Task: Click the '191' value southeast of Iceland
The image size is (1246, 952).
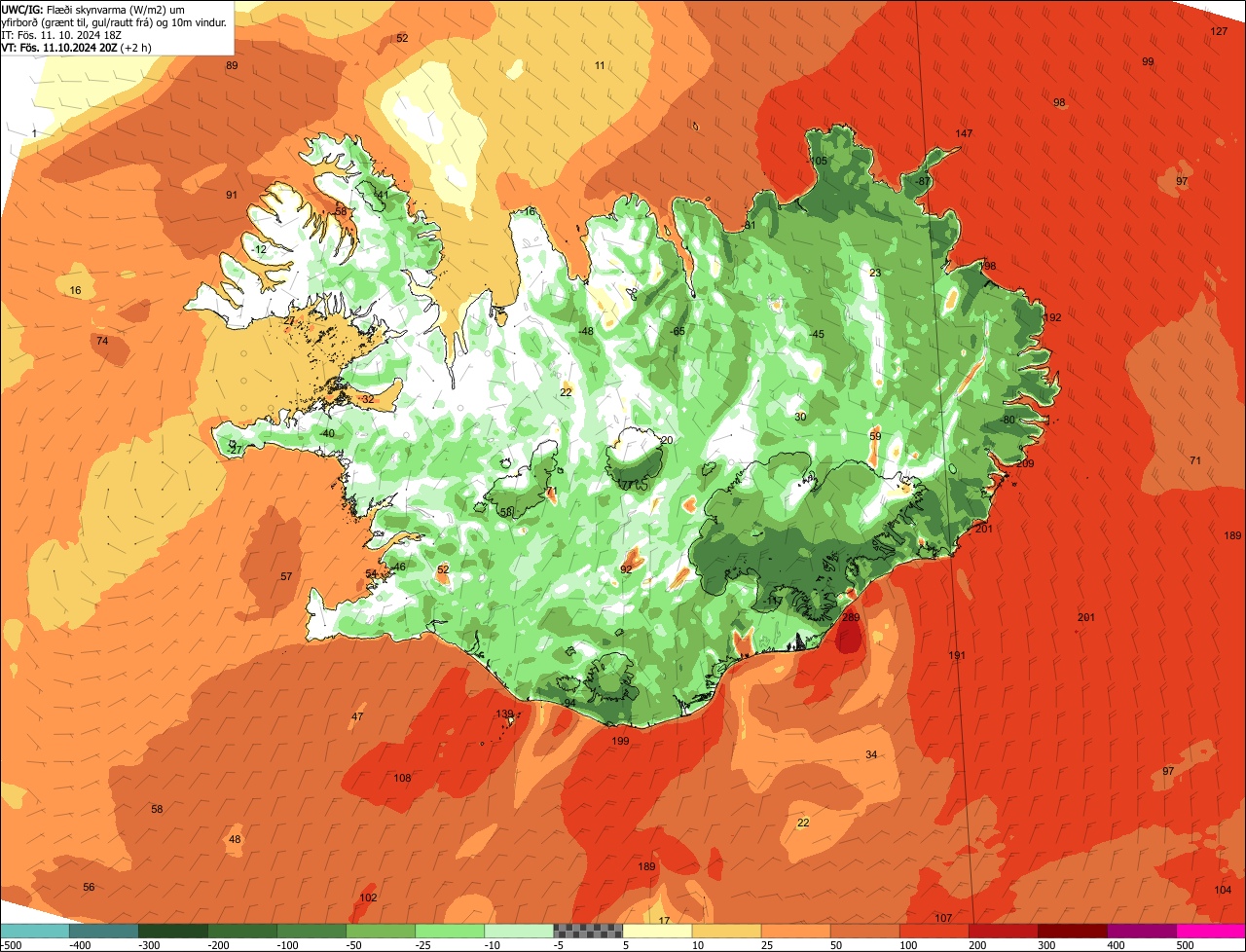Action: tap(957, 656)
